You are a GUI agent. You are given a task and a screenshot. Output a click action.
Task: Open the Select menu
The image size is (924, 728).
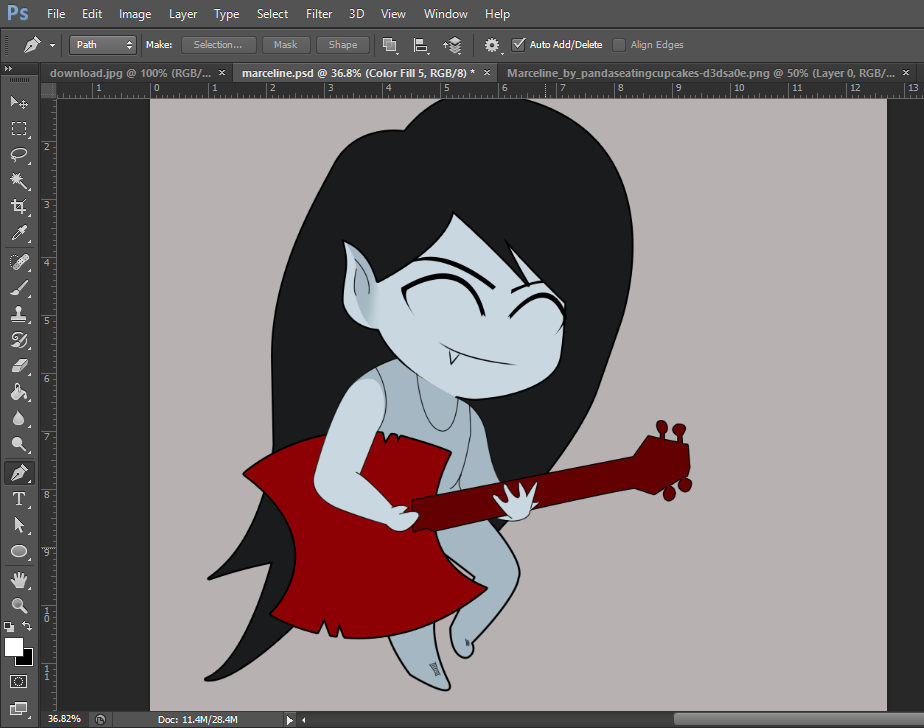pos(272,14)
